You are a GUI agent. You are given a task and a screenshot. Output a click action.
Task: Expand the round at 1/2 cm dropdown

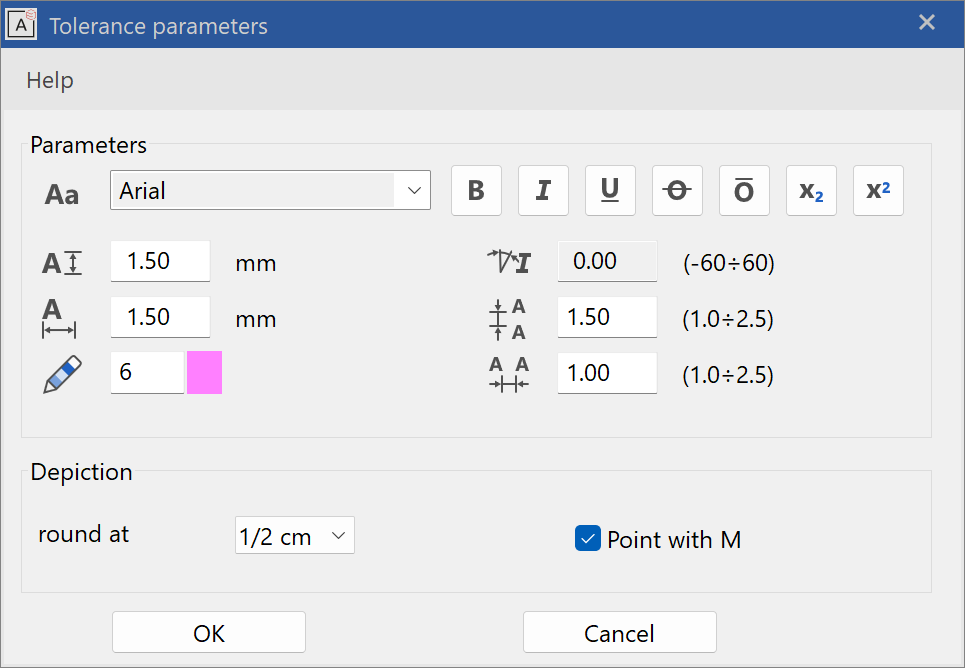[x=294, y=536]
